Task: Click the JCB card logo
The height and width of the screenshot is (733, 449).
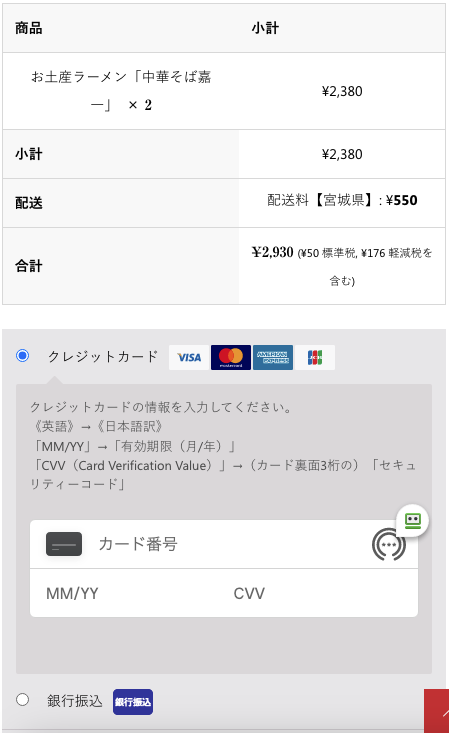Action: pyautogui.click(x=315, y=358)
